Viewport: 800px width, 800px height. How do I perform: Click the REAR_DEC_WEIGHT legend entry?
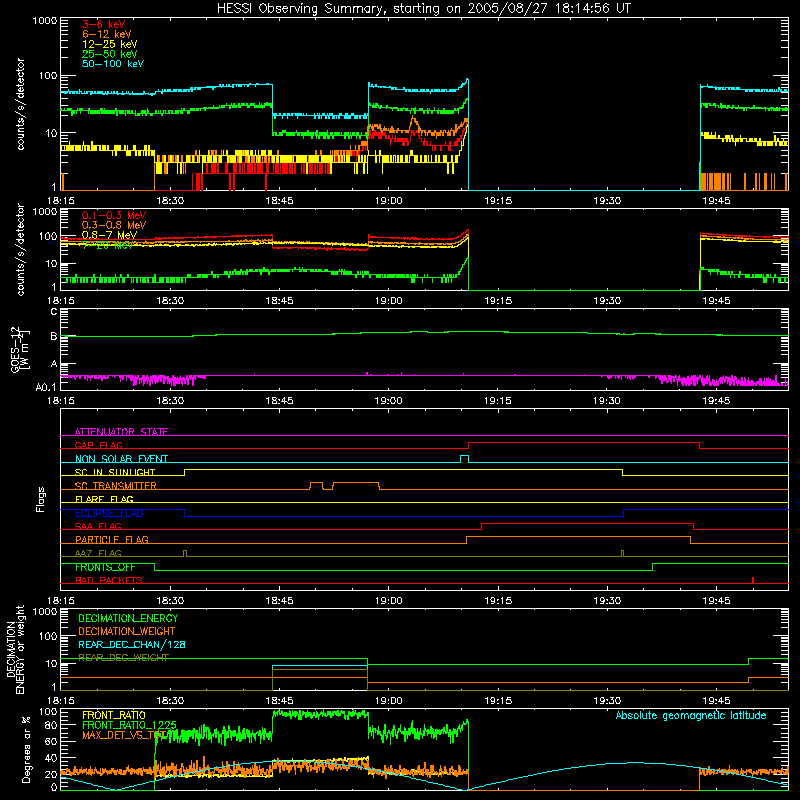click(x=123, y=658)
